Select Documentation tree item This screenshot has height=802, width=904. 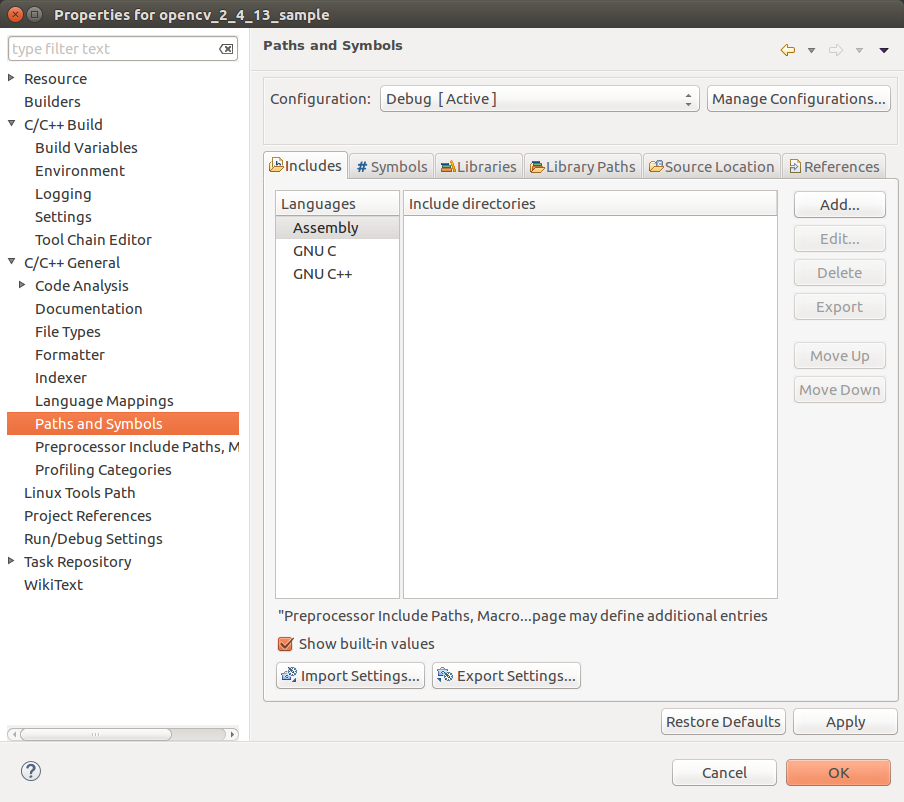pos(88,308)
